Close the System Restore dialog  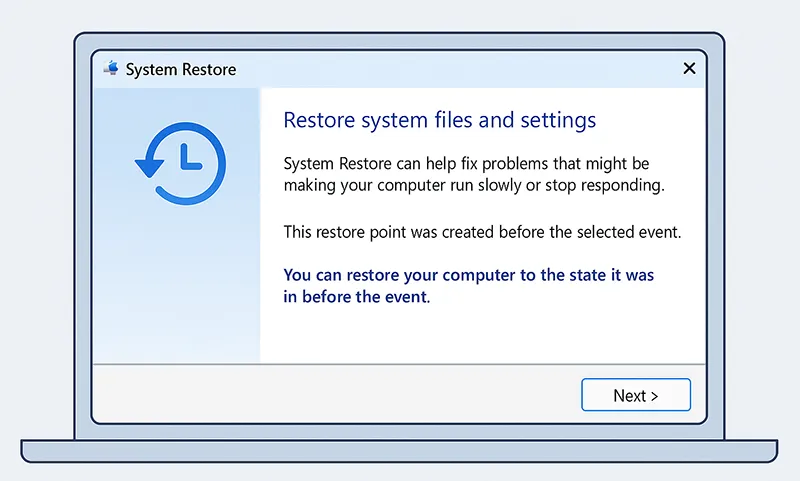pos(689,69)
